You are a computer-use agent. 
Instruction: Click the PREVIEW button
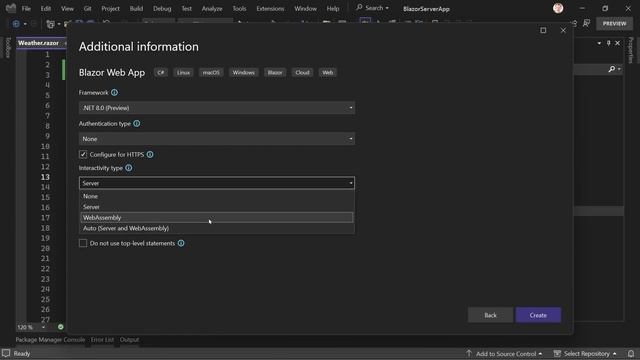614,24
